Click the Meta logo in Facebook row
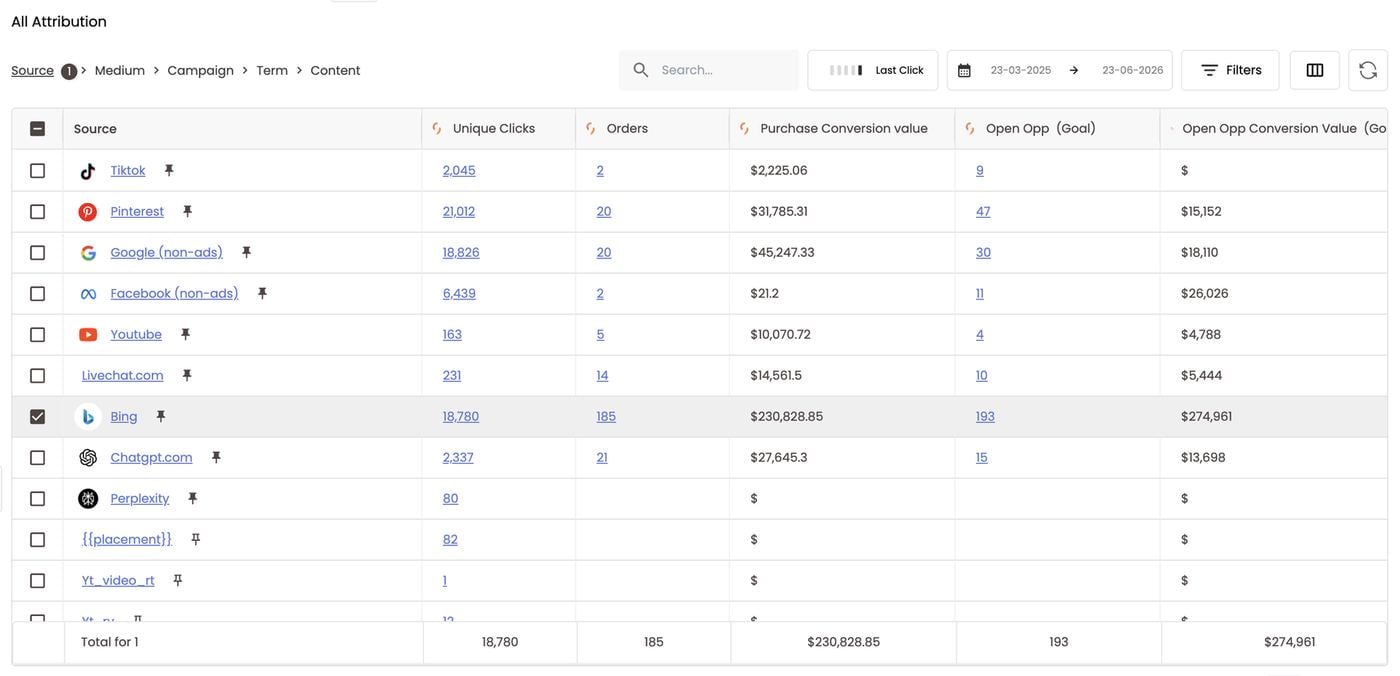 (x=88, y=294)
